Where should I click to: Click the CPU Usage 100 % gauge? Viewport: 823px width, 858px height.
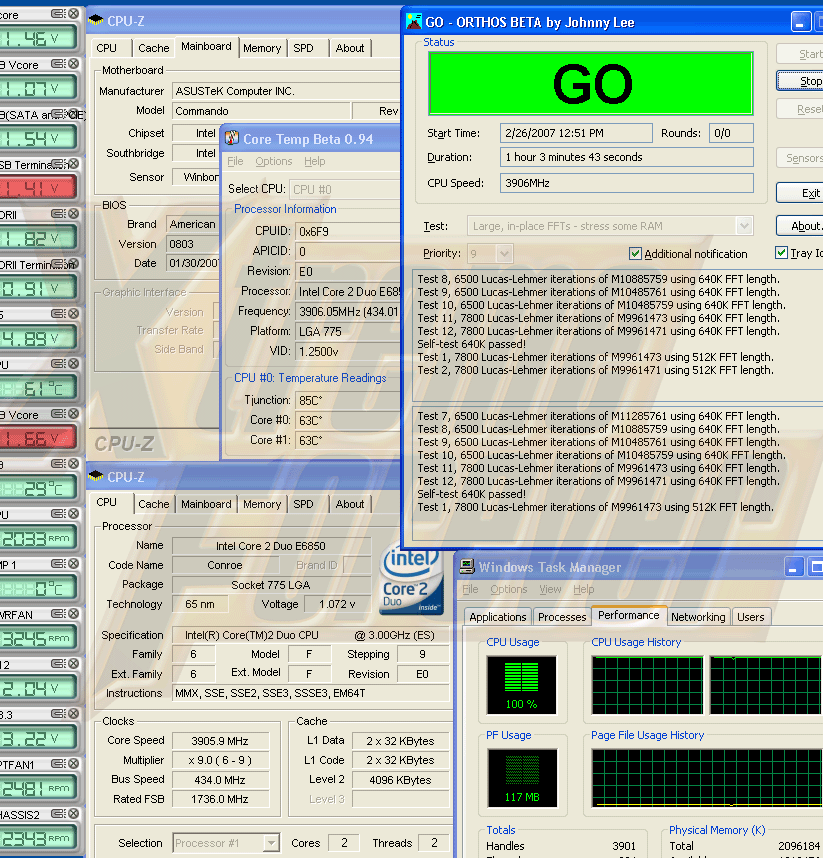point(521,685)
